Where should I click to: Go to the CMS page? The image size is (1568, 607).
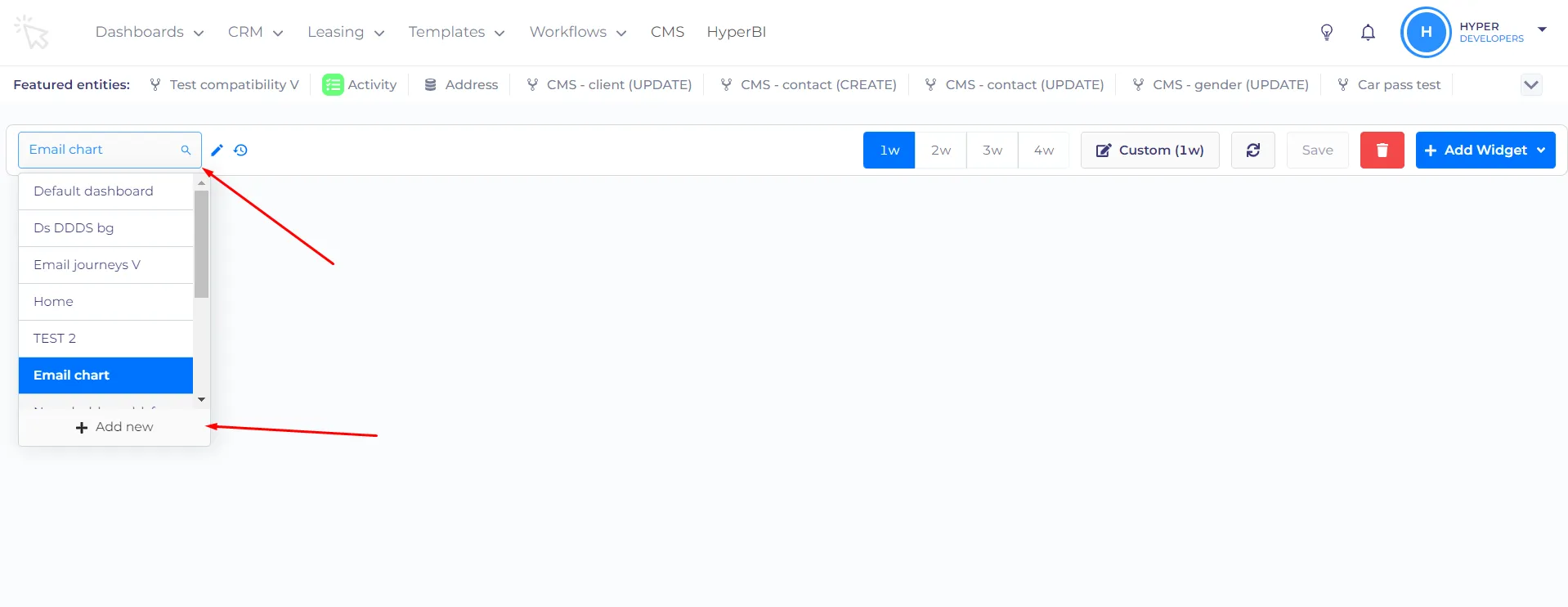point(667,32)
